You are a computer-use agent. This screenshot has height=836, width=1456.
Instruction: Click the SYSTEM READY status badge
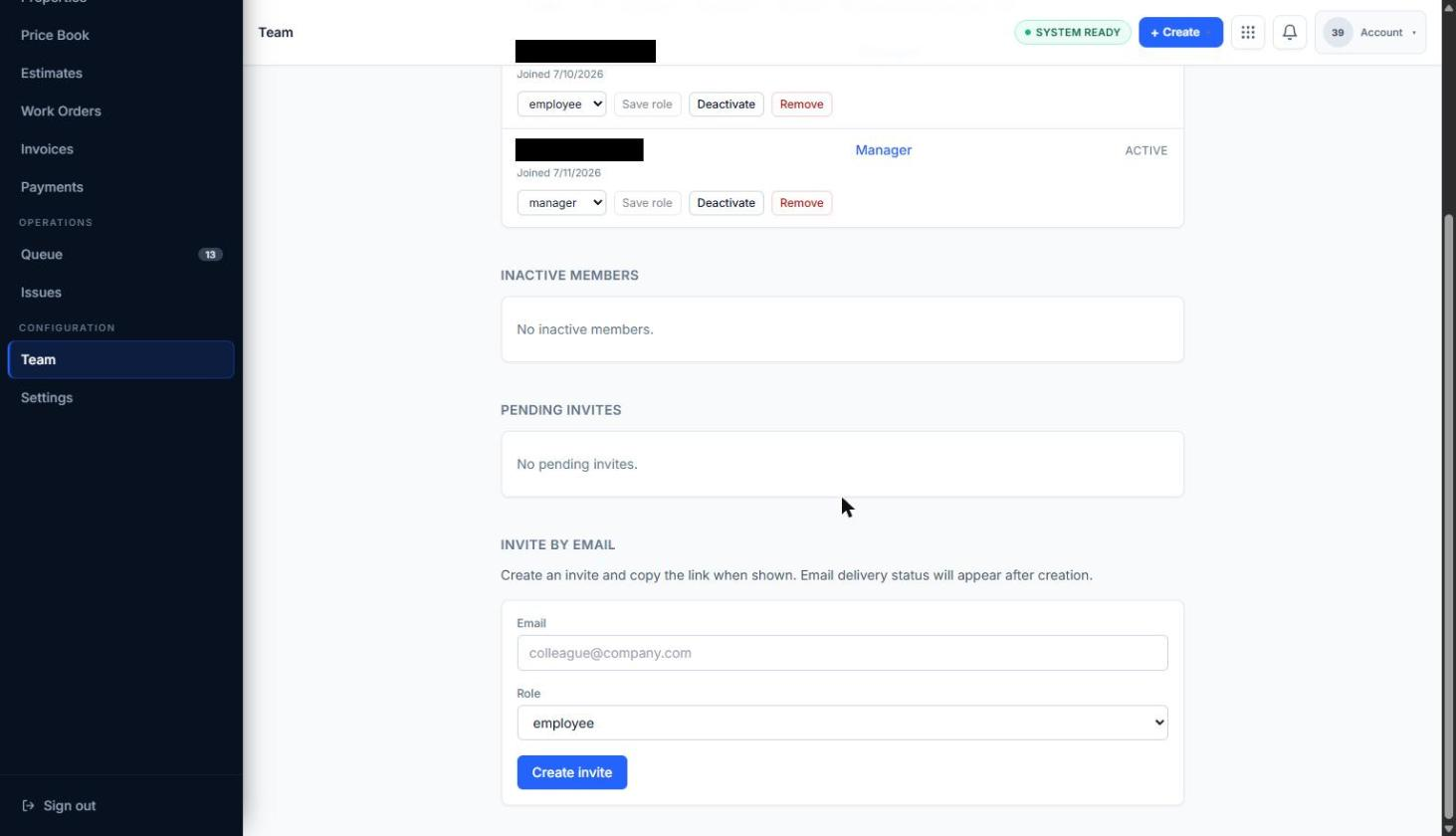tap(1073, 33)
